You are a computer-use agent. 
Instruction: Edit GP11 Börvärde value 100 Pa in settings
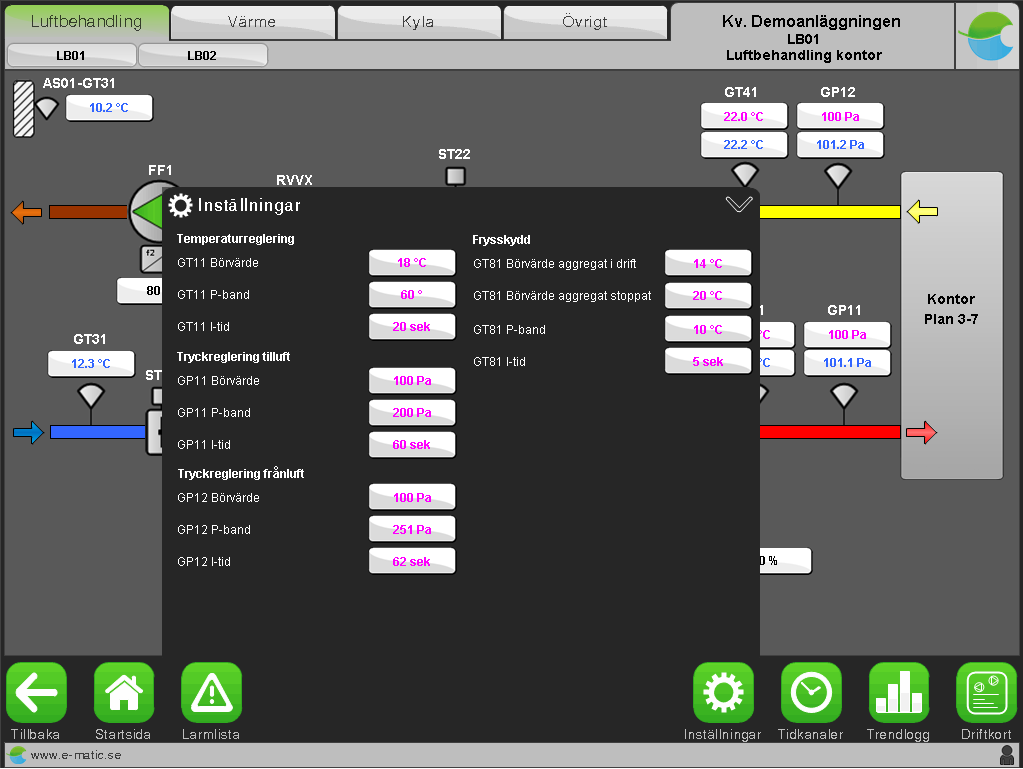[412, 381]
